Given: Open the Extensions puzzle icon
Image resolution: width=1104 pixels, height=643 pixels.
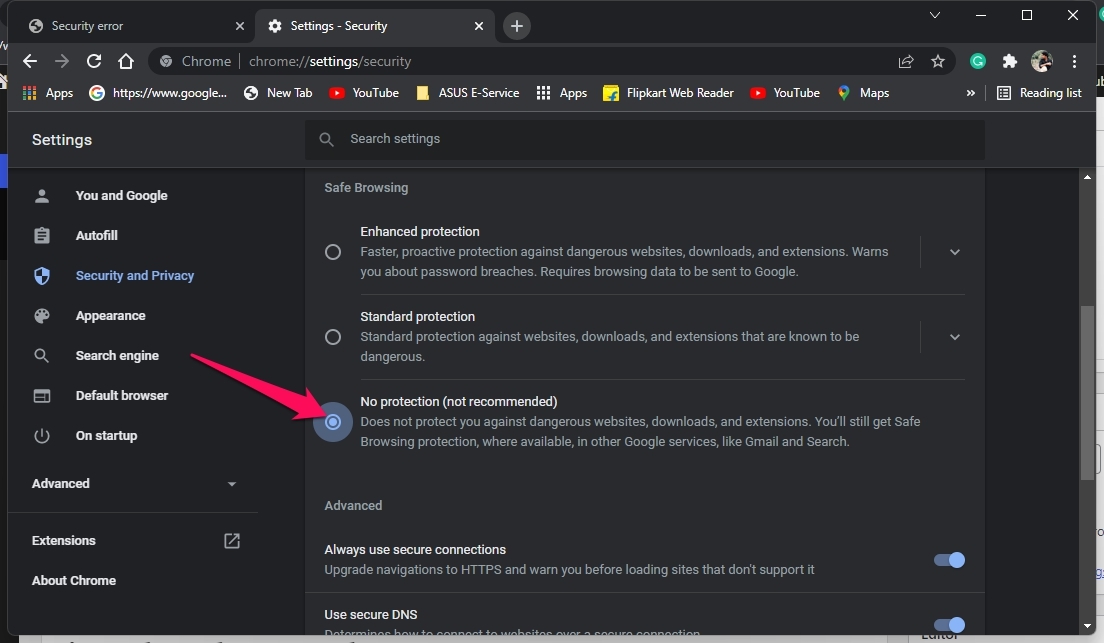Looking at the screenshot, I should 1009,61.
